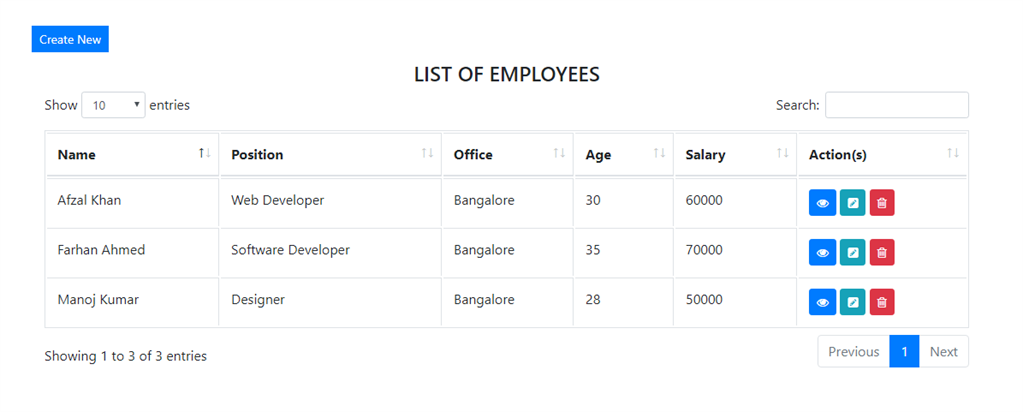
Task: View details for Farhan Ahmed
Action: (x=822, y=252)
